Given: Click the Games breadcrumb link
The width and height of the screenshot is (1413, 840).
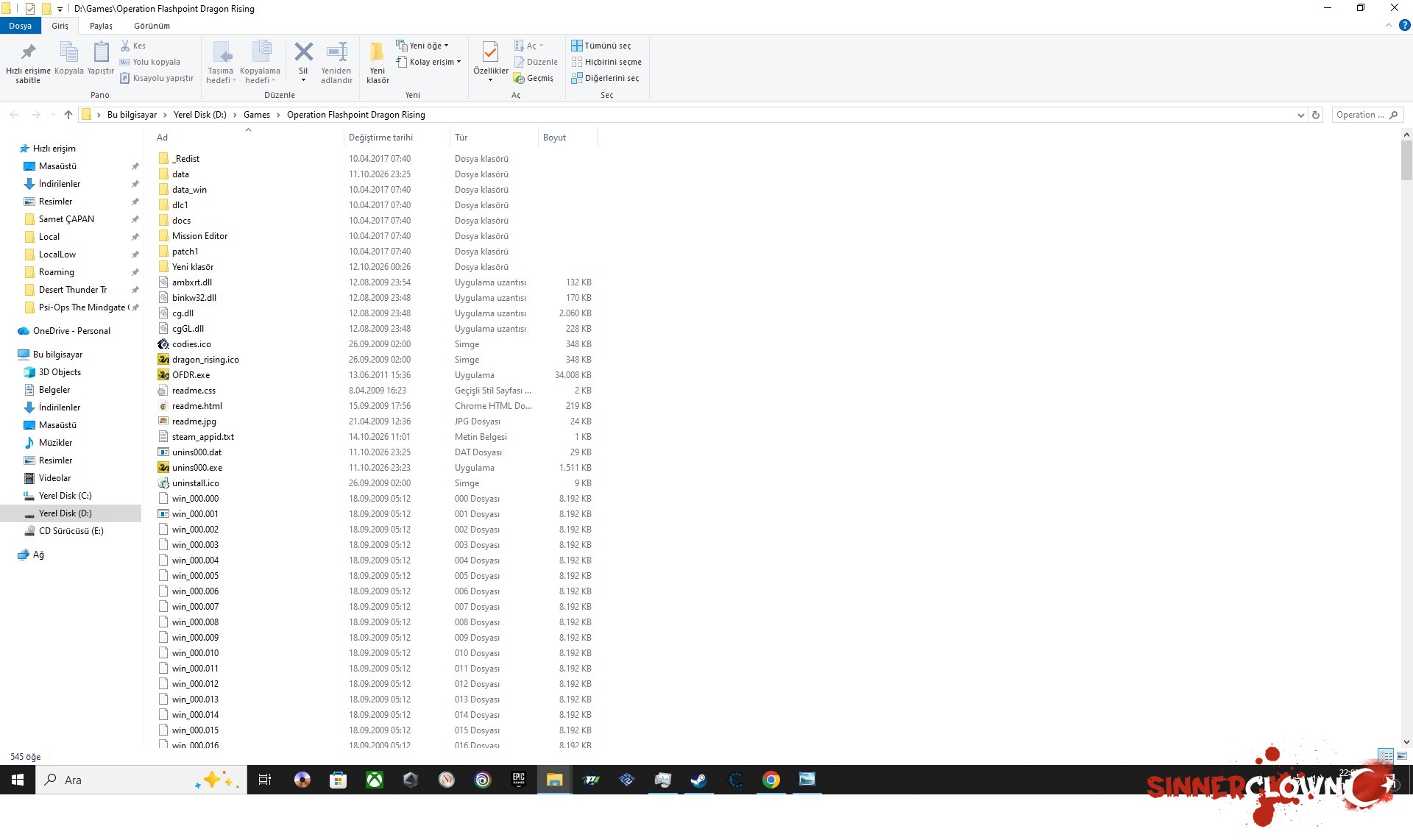Looking at the screenshot, I should coord(257,115).
